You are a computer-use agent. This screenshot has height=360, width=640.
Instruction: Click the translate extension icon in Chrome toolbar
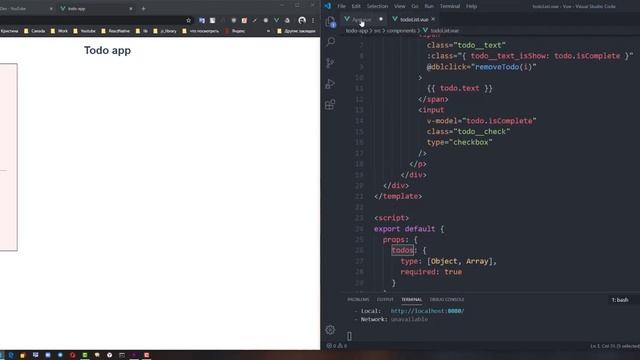click(202, 20)
